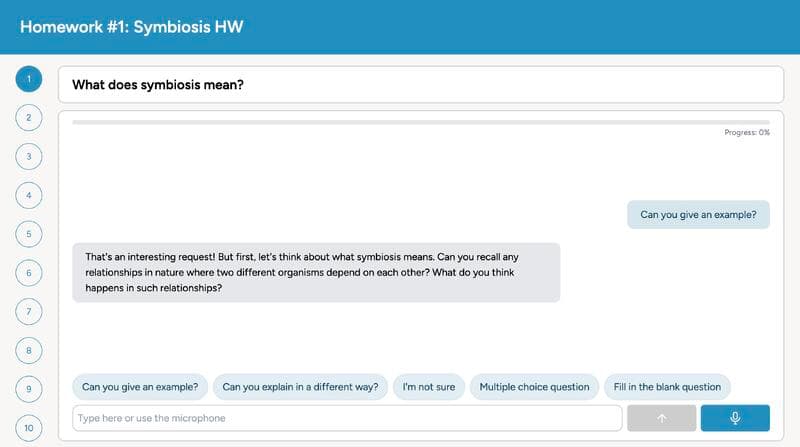Focus the "Type here or use the microphone" field

coord(347,418)
